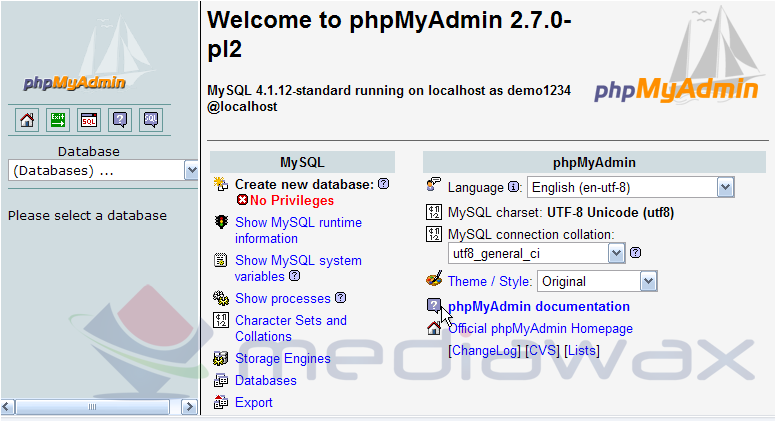Open the Databases link
The image size is (776, 422).
[x=266, y=380]
